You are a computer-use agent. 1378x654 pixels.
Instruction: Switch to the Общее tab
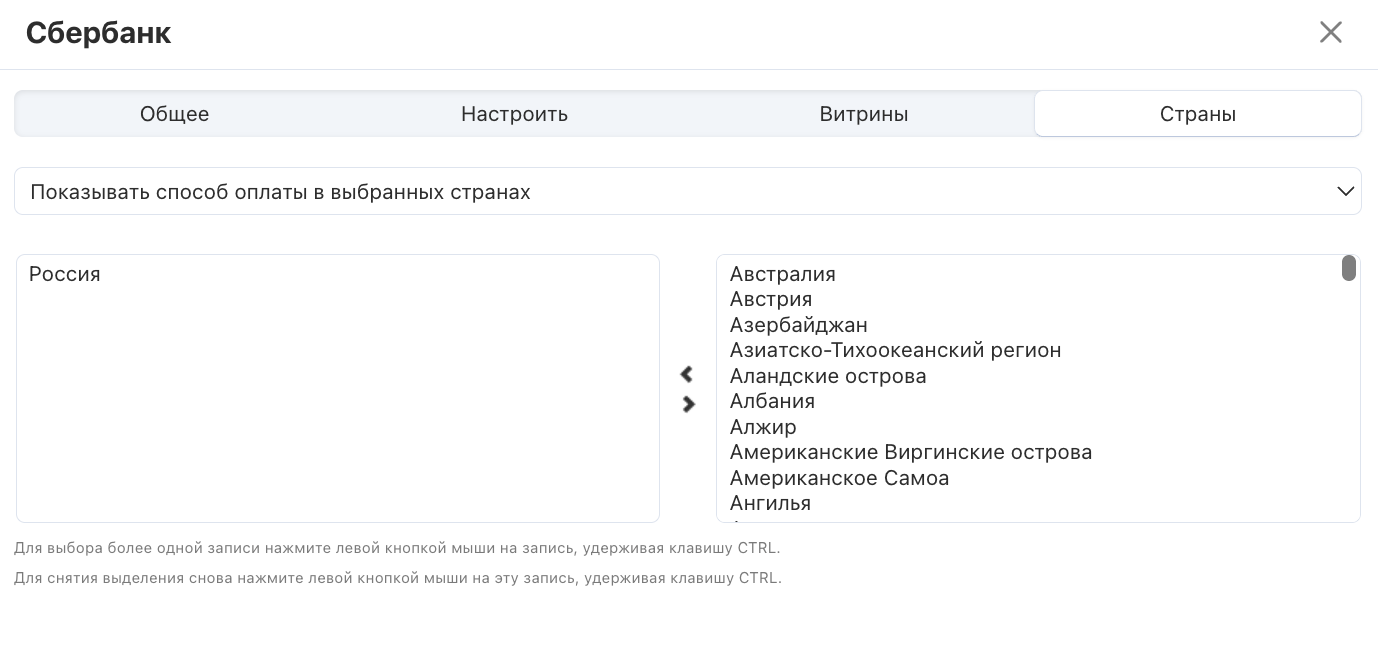[174, 114]
